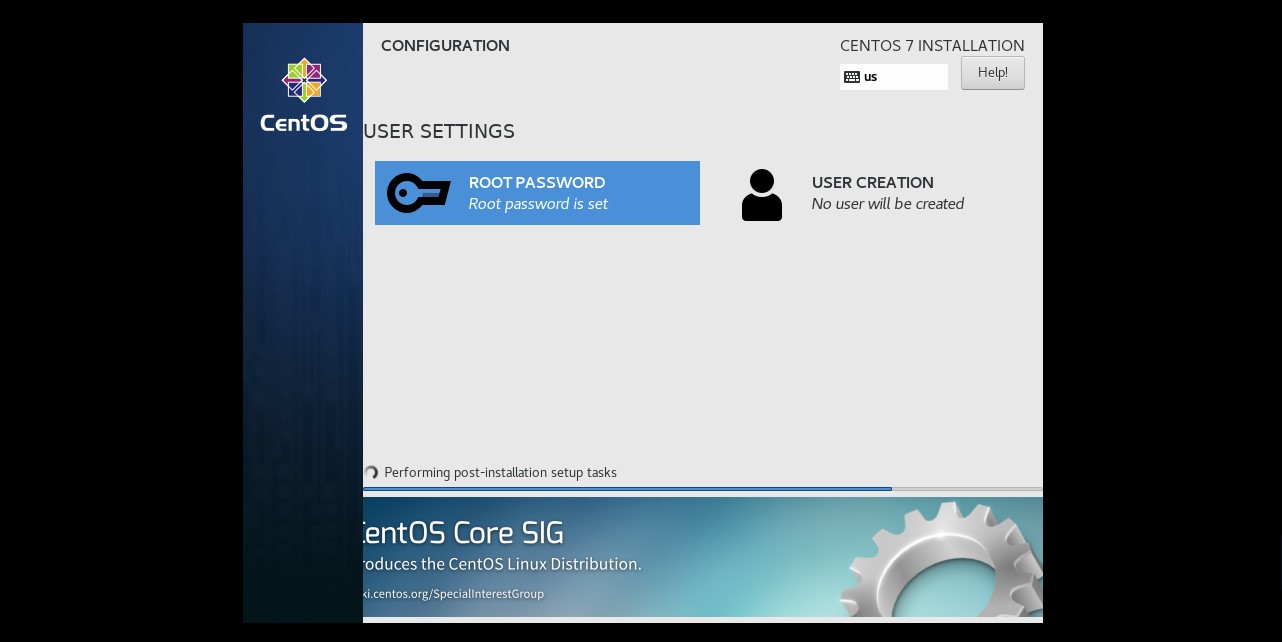This screenshot has height=642, width=1282.
Task: Click 'Root password is set' status text
Action: [x=538, y=204]
